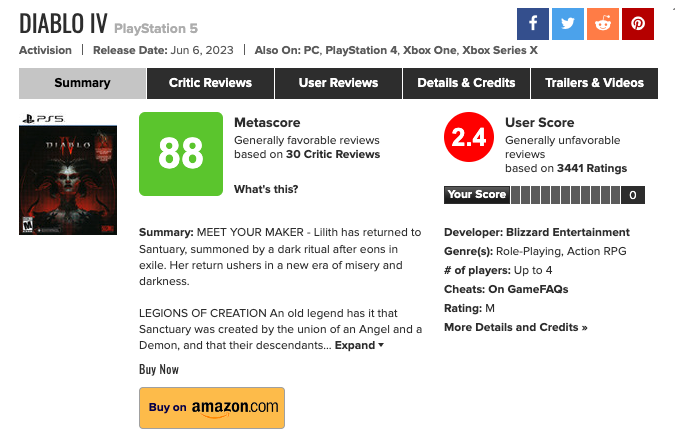This screenshot has height=435, width=696.
Task: Go to Details & Credits tab
Action: click(x=466, y=83)
